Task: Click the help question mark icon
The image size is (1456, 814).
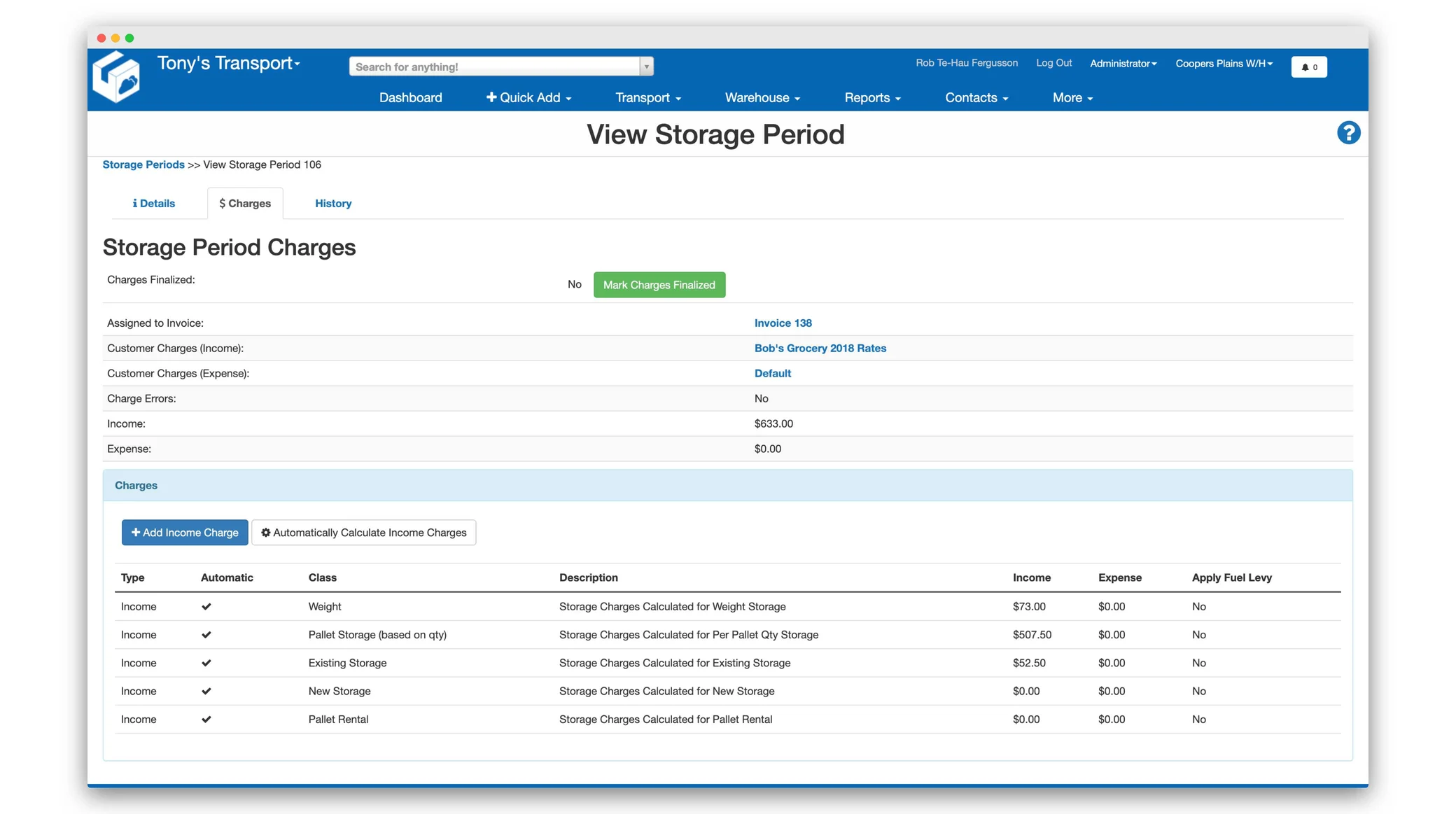Action: (1349, 132)
